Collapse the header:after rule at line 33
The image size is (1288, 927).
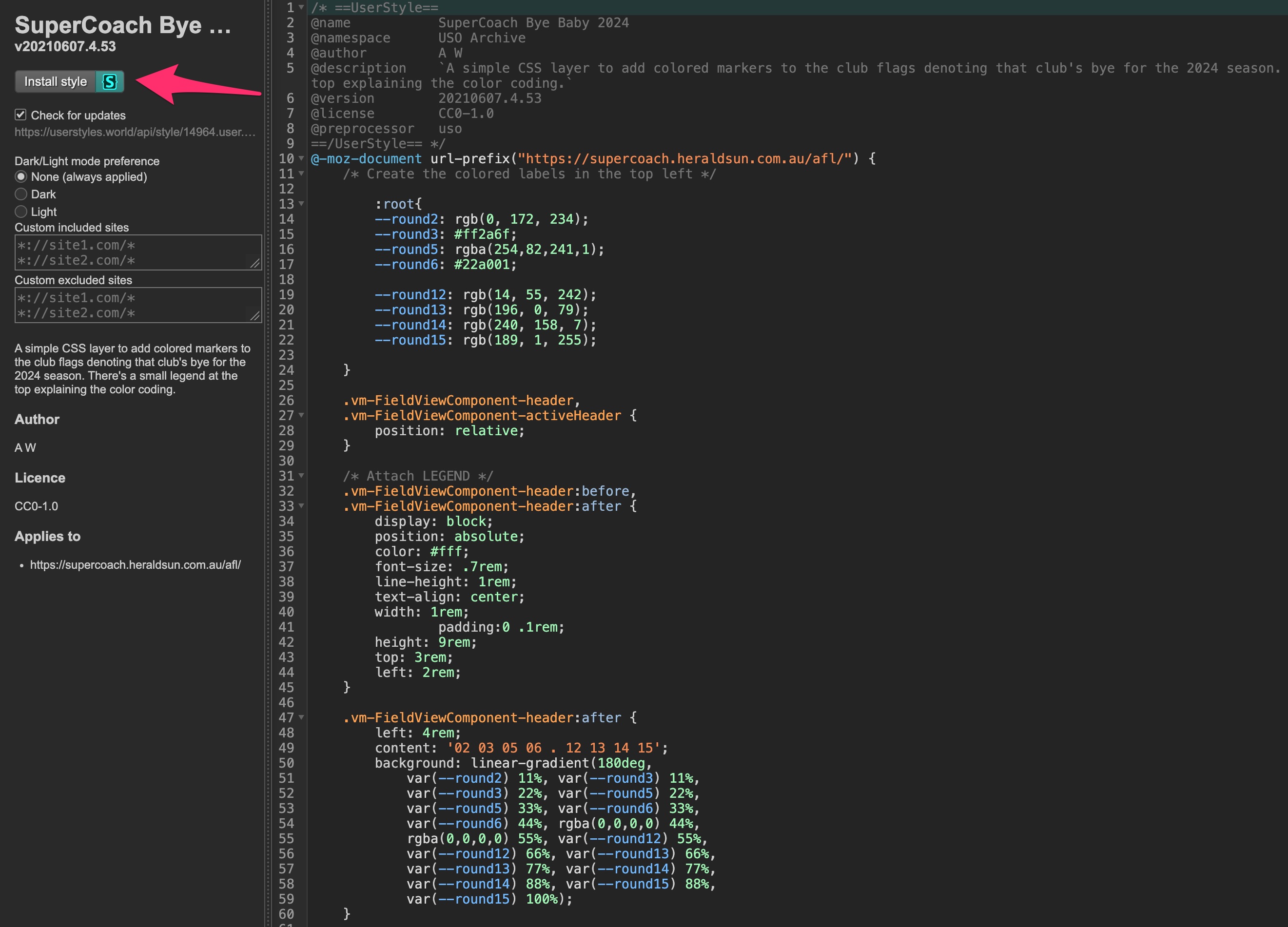point(302,506)
